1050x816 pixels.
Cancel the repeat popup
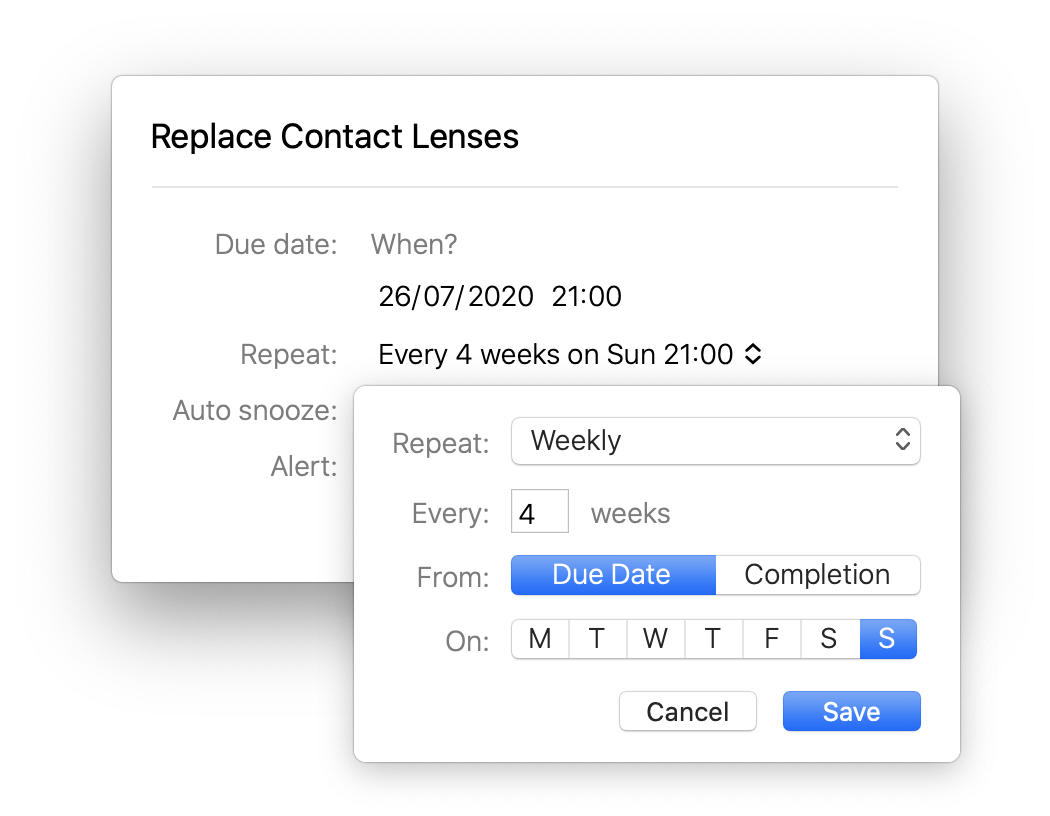(x=688, y=712)
